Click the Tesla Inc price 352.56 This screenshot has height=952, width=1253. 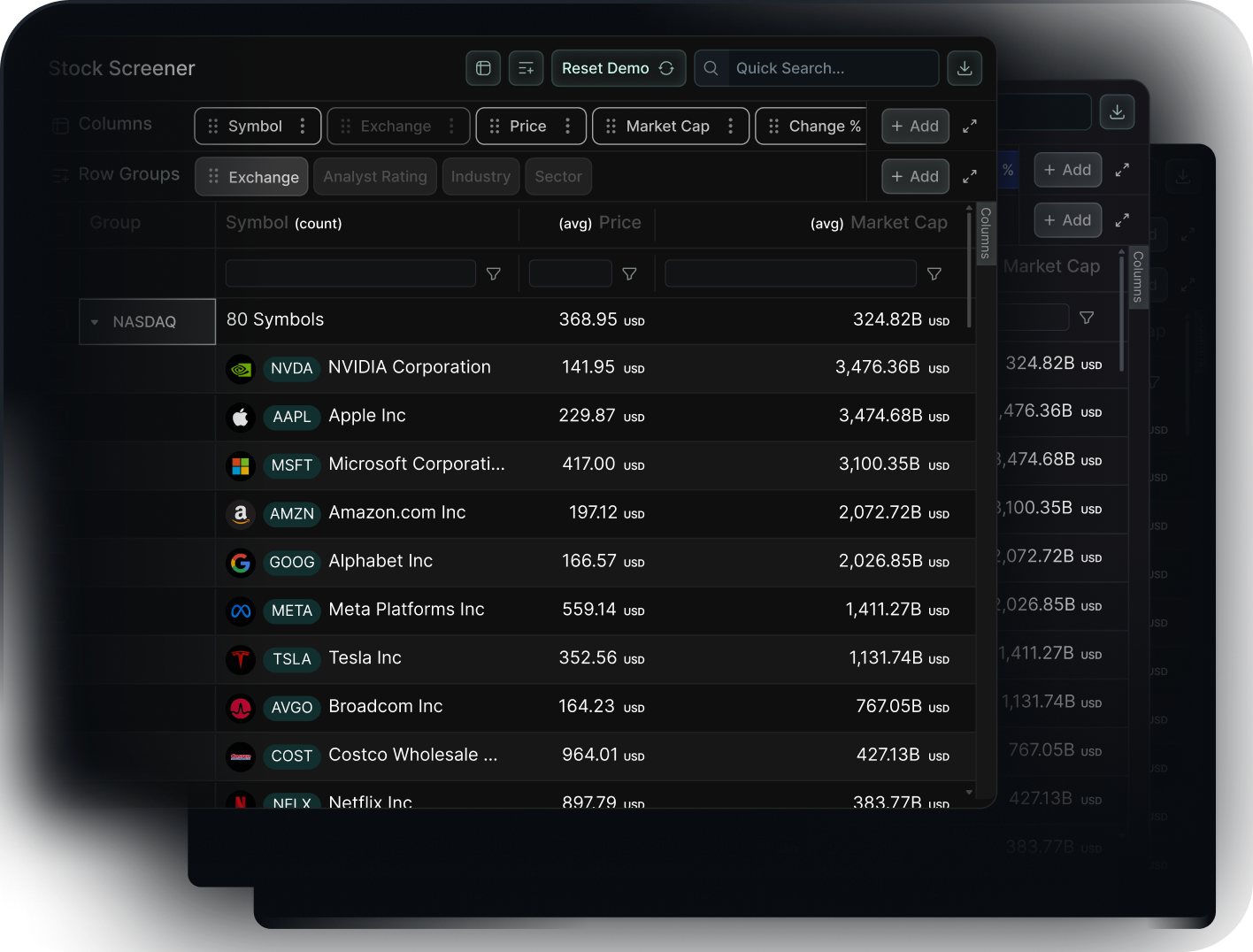(588, 658)
